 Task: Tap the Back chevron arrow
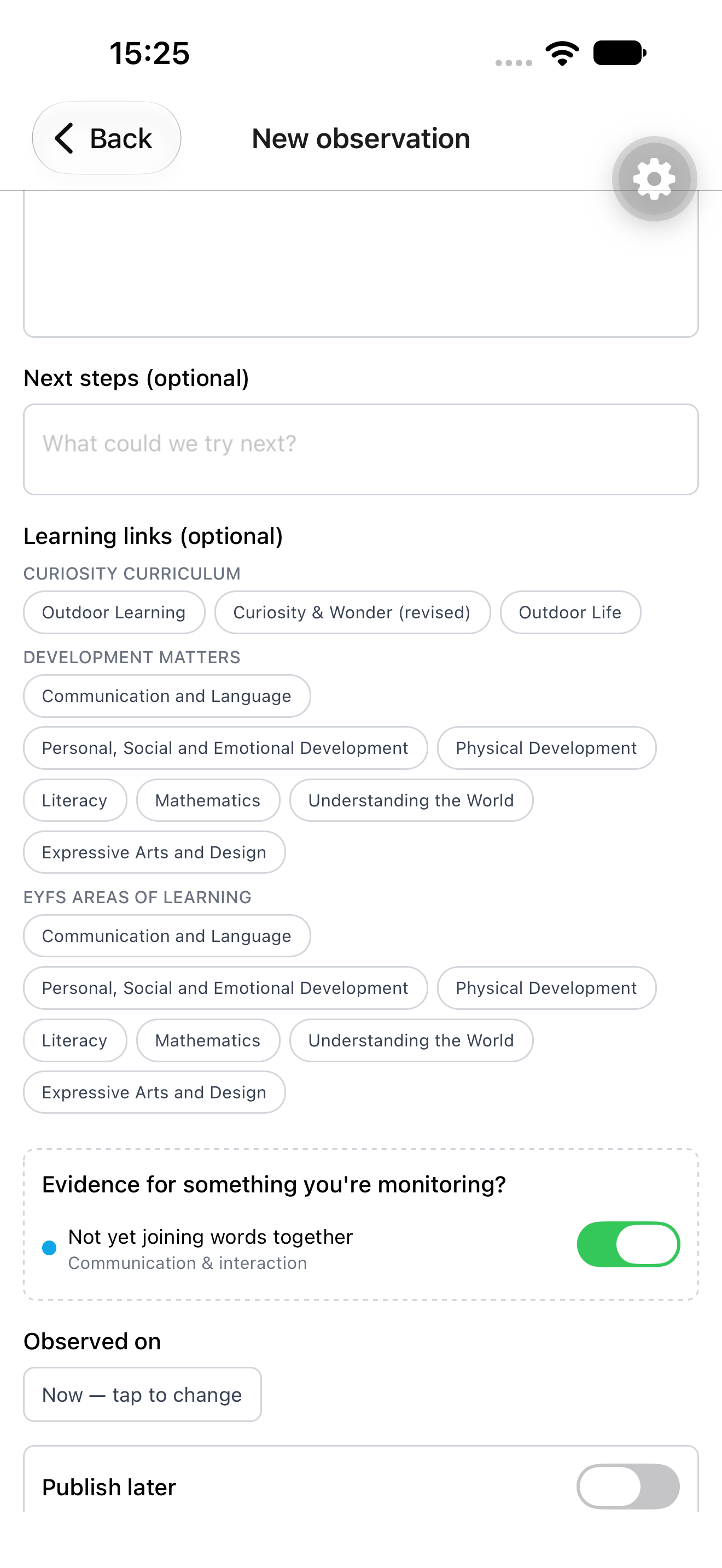(x=64, y=138)
